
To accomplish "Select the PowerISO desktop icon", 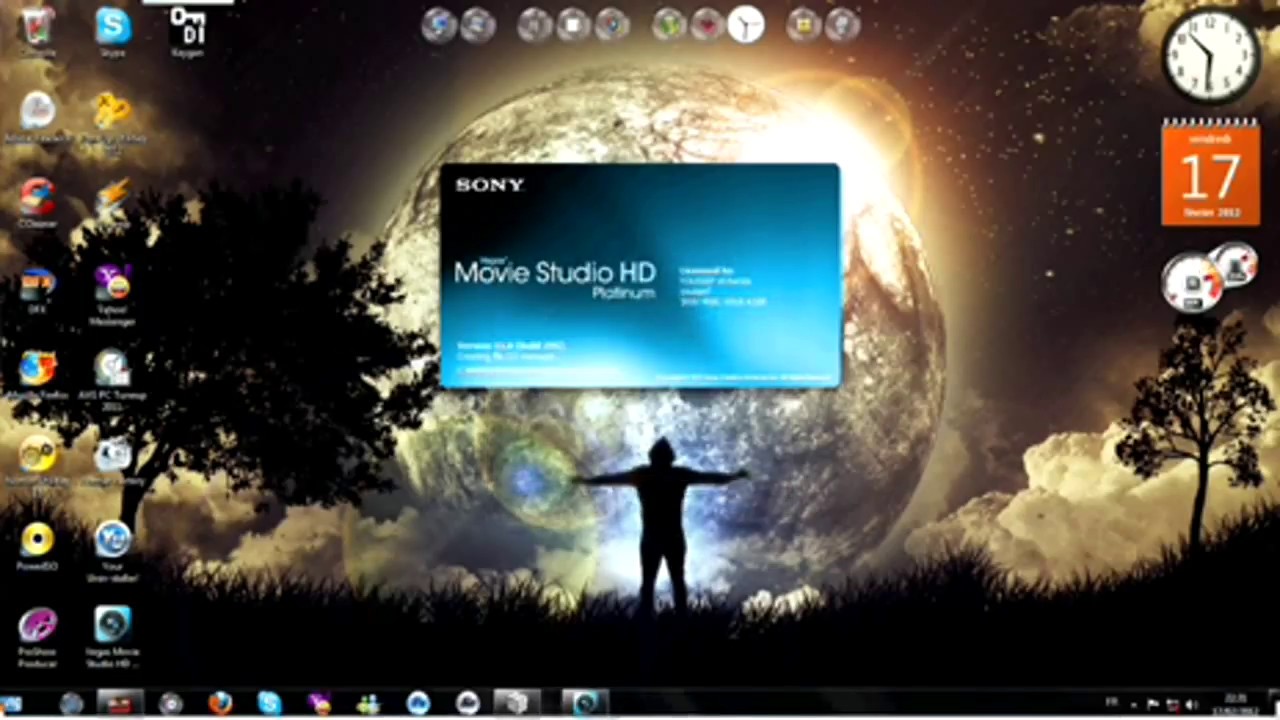I will (37, 546).
